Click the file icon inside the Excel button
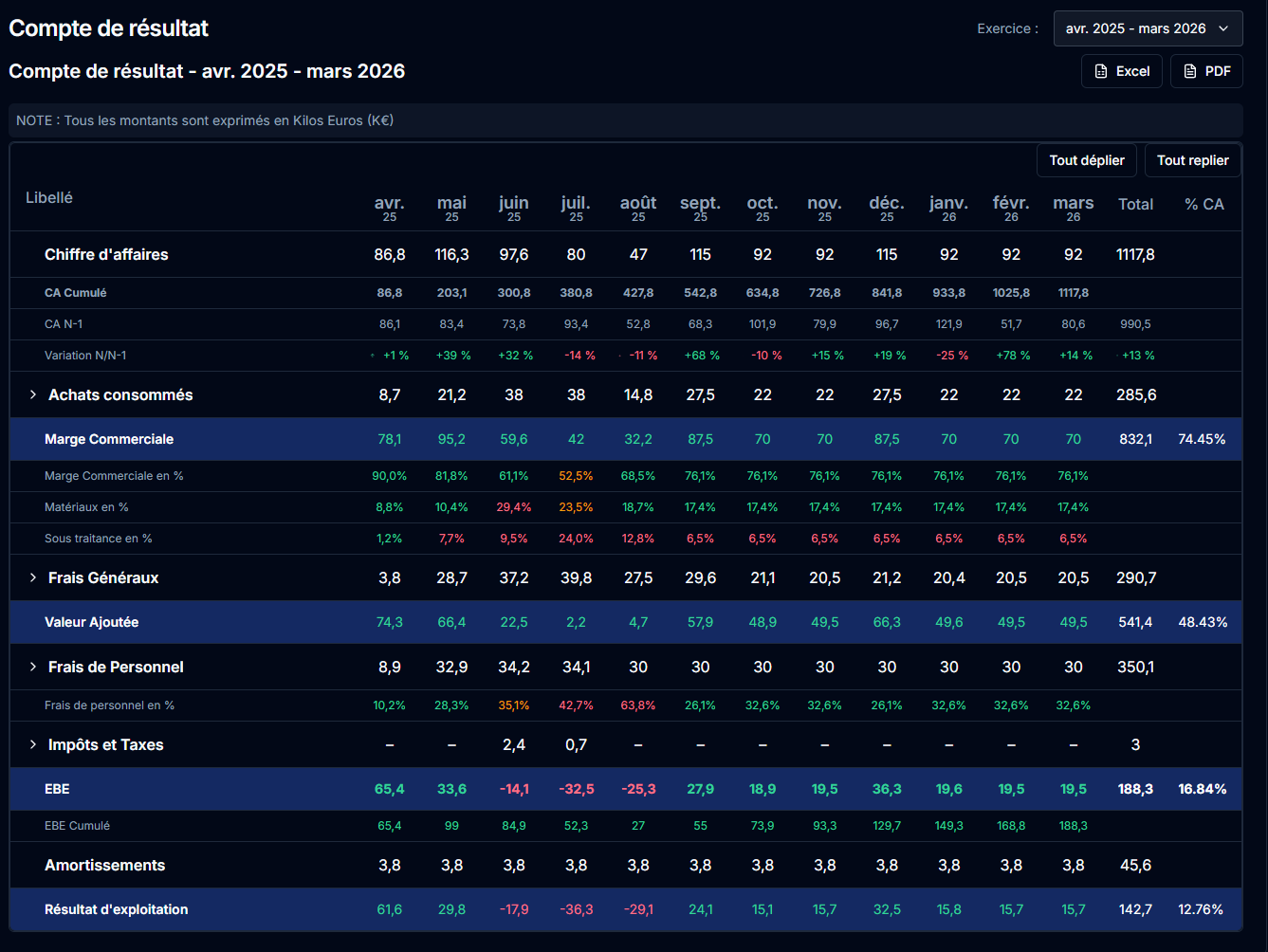The height and width of the screenshot is (952, 1268). [1101, 71]
